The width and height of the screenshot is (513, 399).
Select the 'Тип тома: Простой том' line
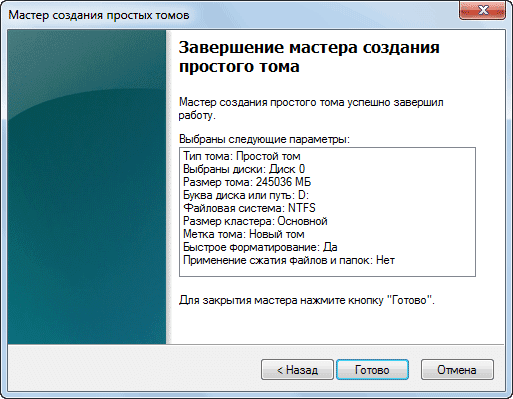(x=242, y=156)
